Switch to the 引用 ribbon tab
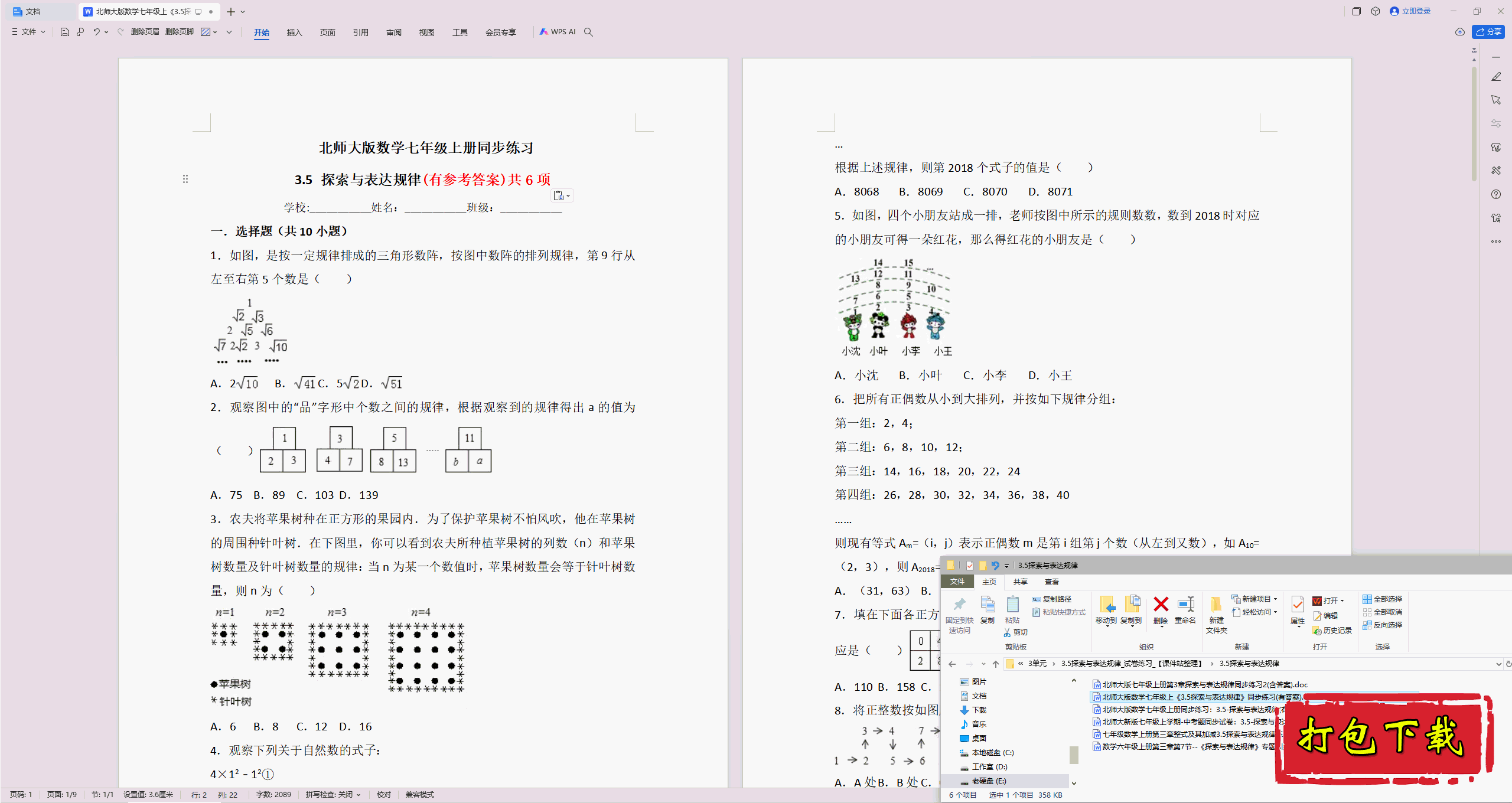The width and height of the screenshot is (1512, 803). [360, 32]
